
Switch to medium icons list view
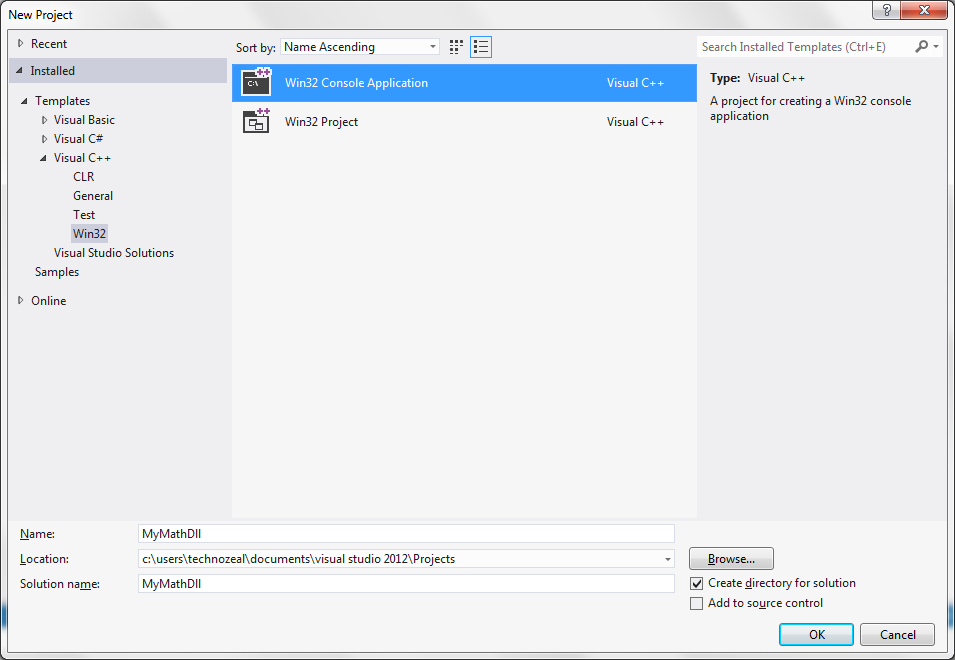point(481,47)
